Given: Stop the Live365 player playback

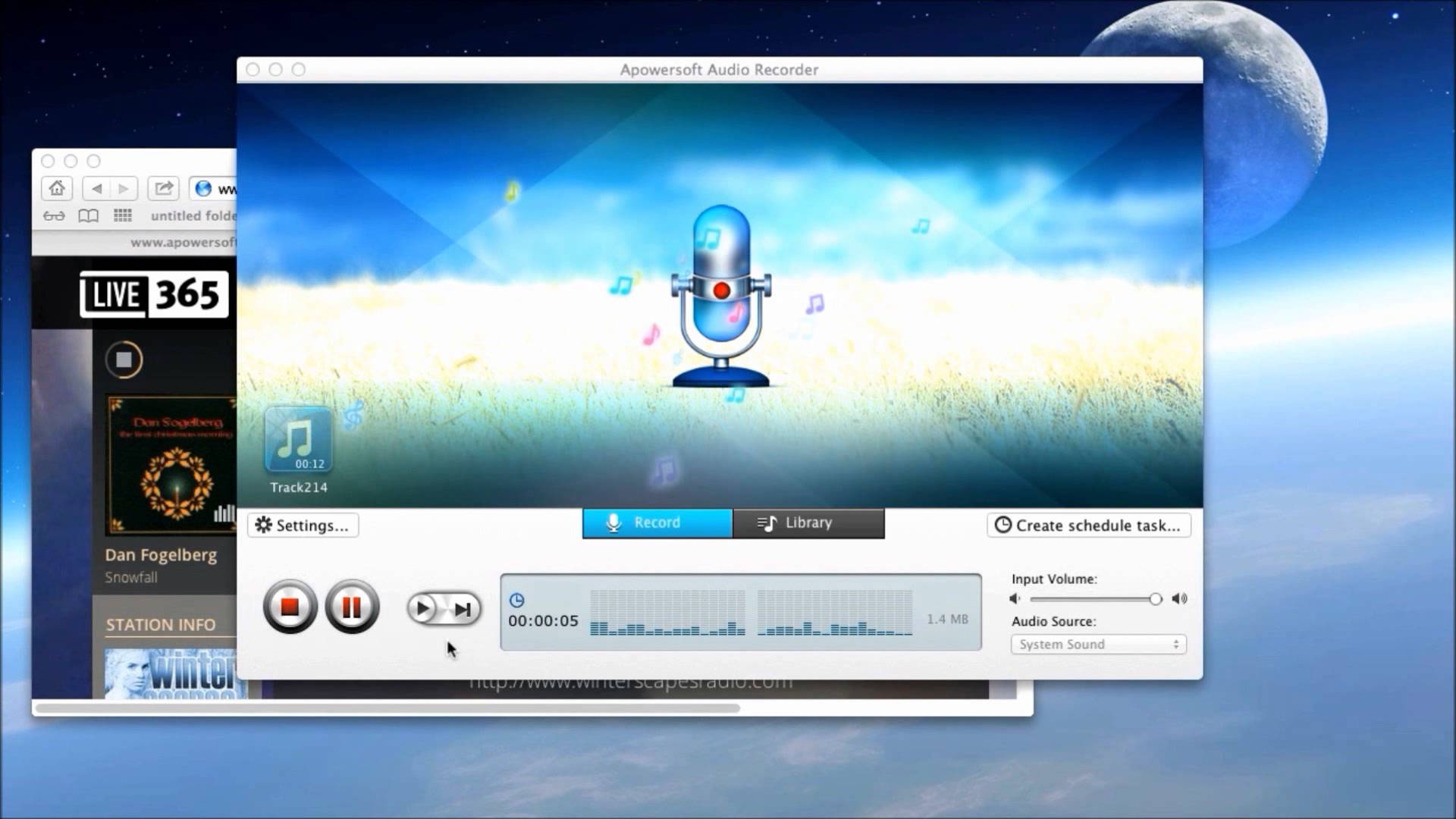Looking at the screenshot, I should [124, 359].
